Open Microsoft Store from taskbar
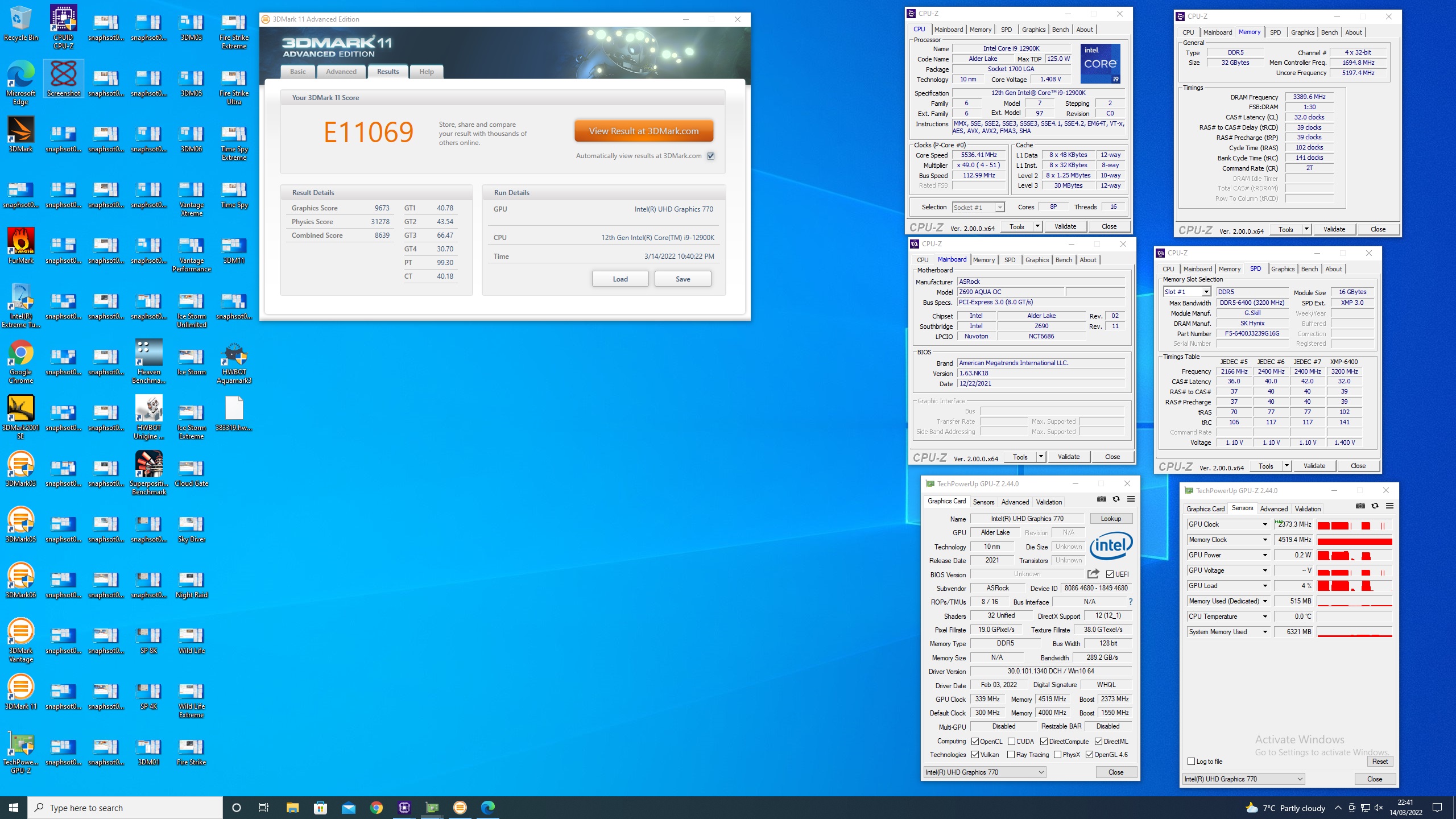The width and height of the screenshot is (1456, 819). [x=320, y=808]
